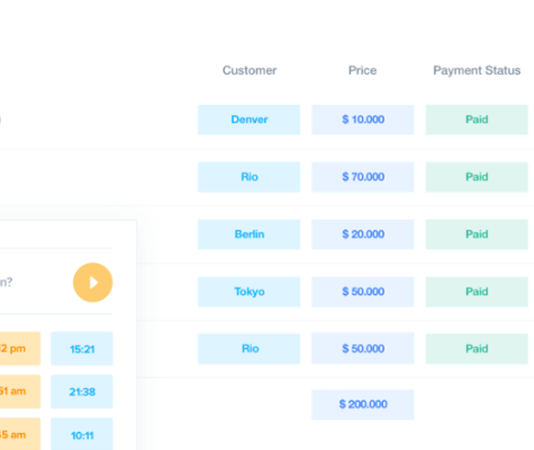Select the Denver customer tag
The width and height of the screenshot is (534, 450).
(249, 120)
